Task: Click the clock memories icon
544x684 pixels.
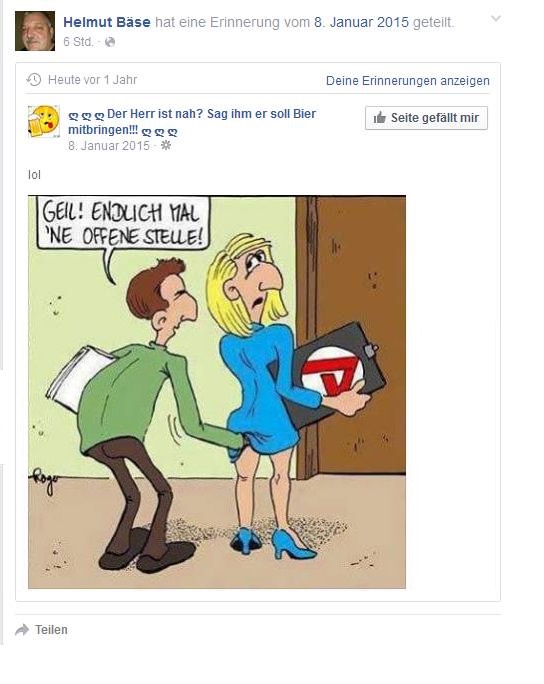Action: 34,80
